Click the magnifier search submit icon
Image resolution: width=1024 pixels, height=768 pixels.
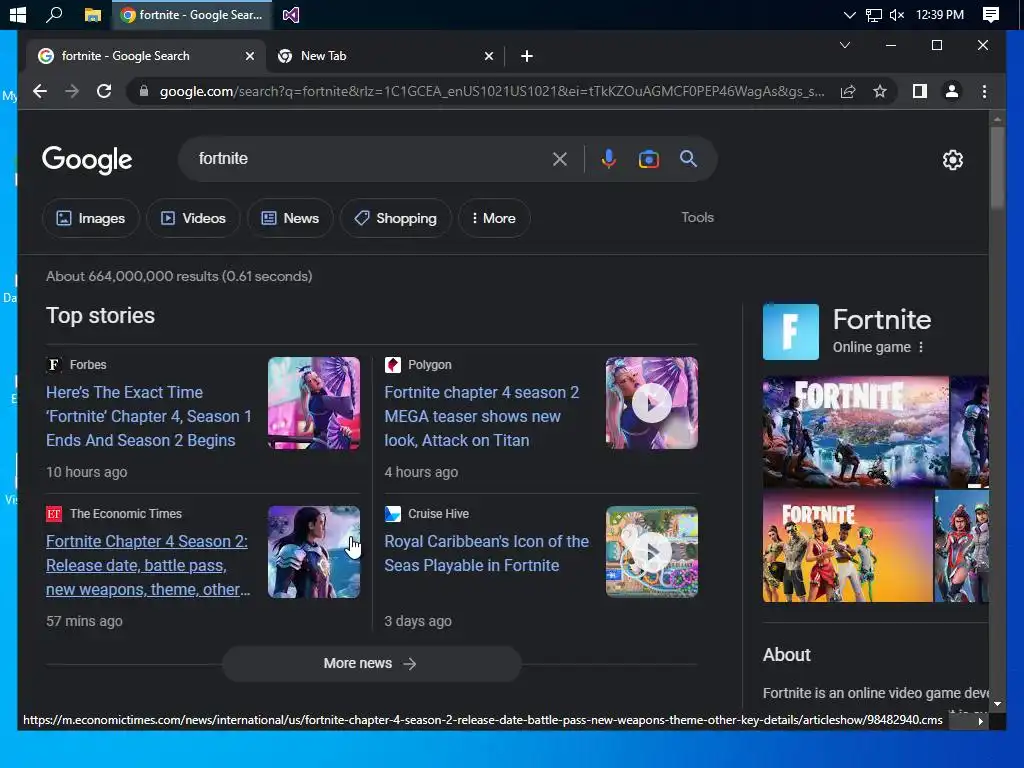688,159
